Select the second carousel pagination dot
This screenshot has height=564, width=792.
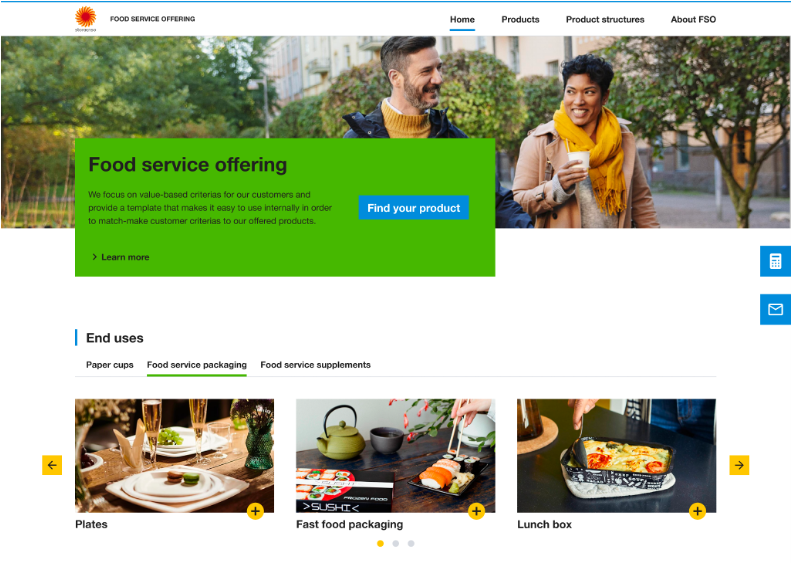click(395, 543)
